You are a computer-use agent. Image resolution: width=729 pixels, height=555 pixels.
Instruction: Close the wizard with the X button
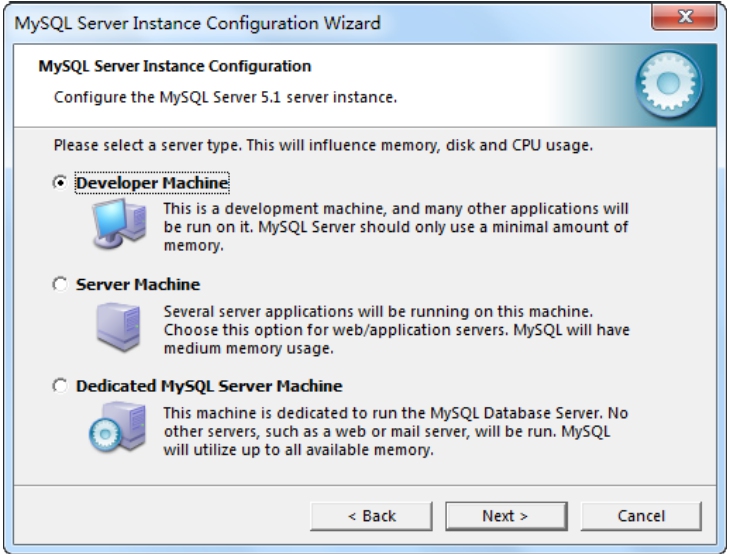pos(684,17)
